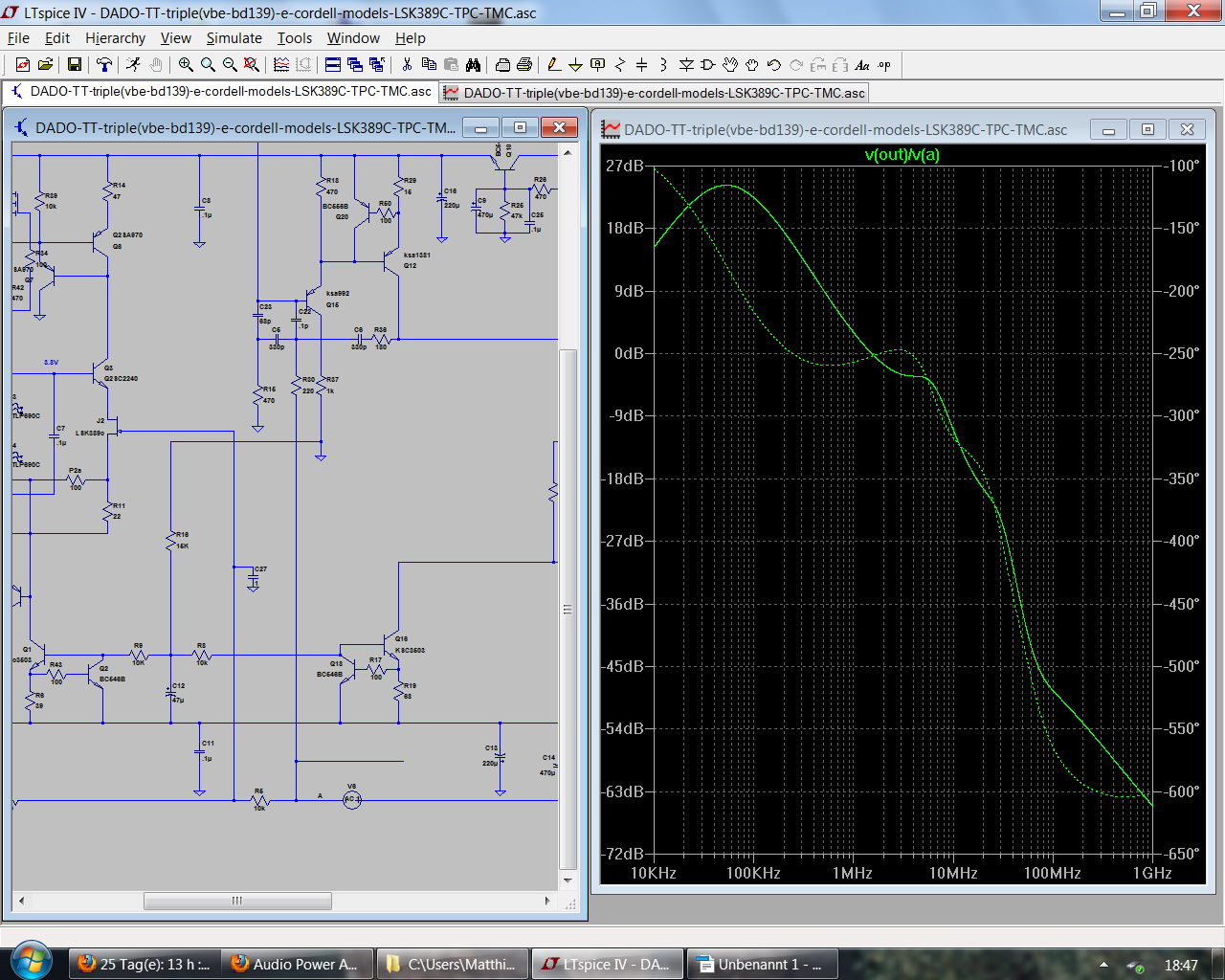Open the Help menu
Screen dimensions: 1225x980
point(410,38)
